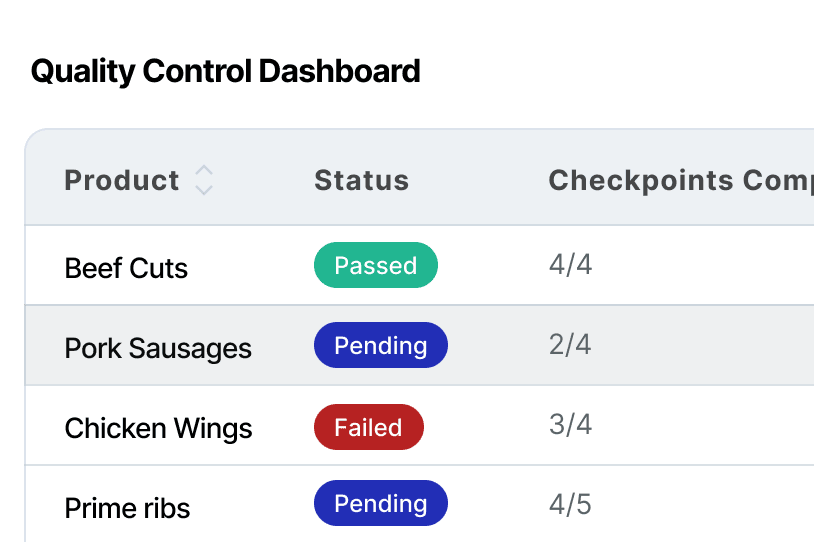Click the Status column header

tap(362, 181)
